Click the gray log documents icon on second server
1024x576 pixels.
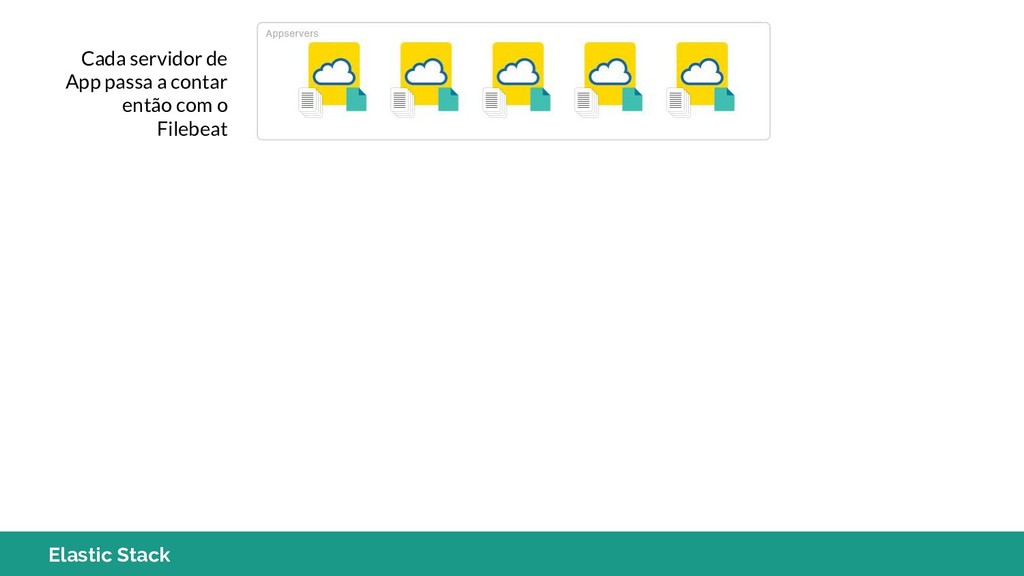coord(402,103)
